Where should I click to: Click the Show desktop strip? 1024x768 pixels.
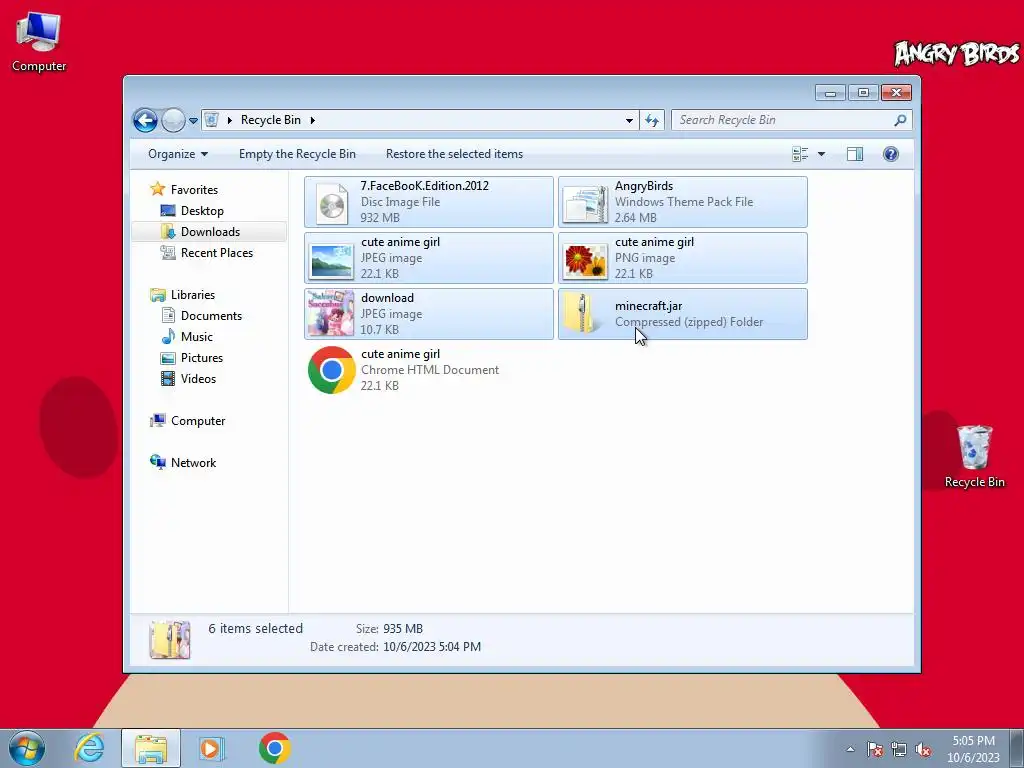[1017, 748]
